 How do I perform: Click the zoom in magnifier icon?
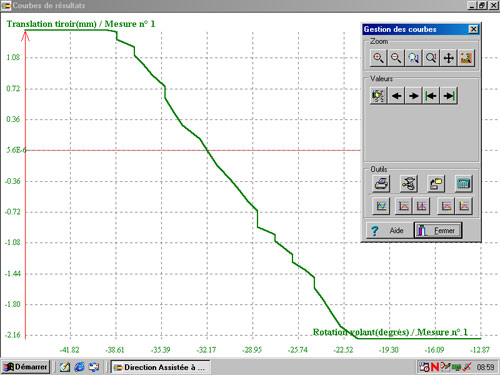pyautogui.click(x=378, y=58)
